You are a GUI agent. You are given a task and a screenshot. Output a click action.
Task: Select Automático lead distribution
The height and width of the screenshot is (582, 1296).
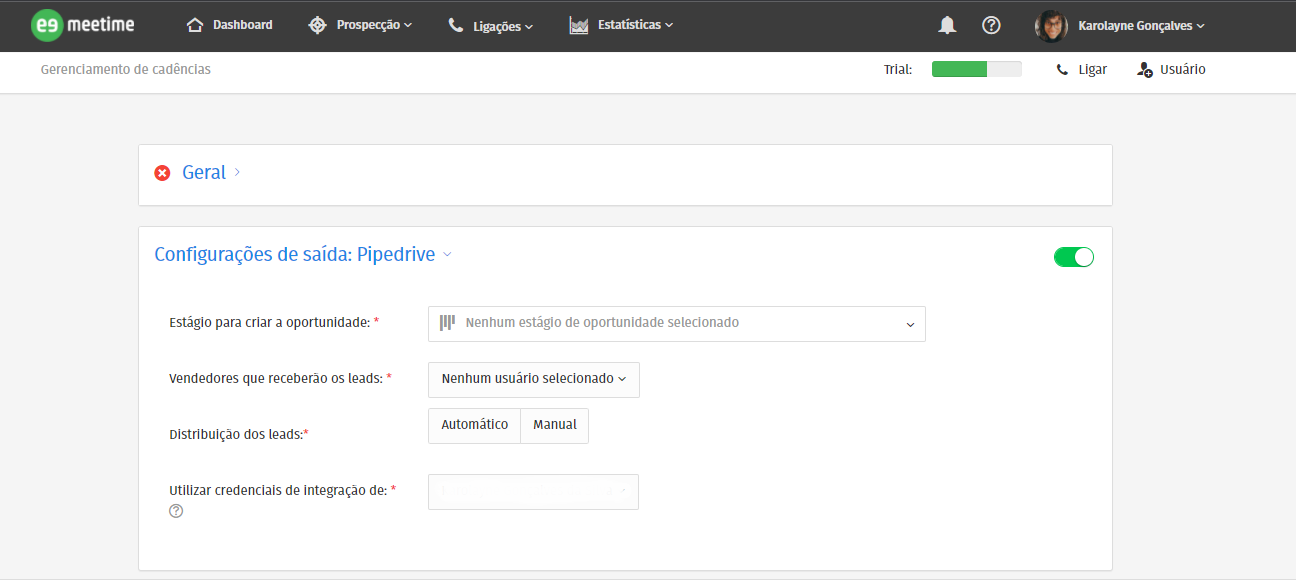coord(474,425)
